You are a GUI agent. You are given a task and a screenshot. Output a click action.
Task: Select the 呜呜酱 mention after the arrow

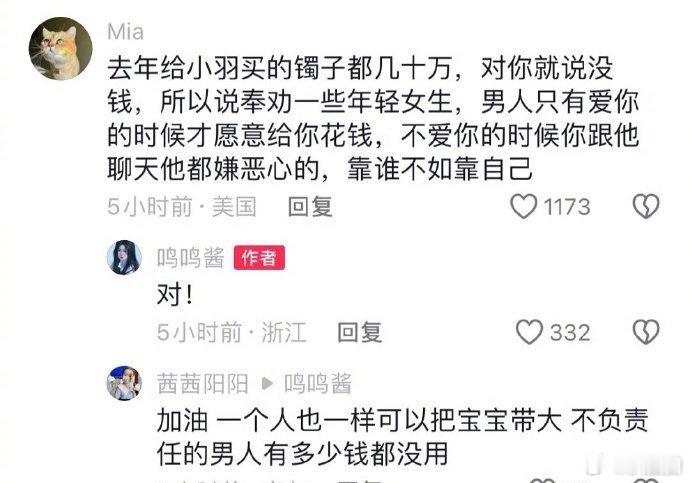(x=318, y=384)
